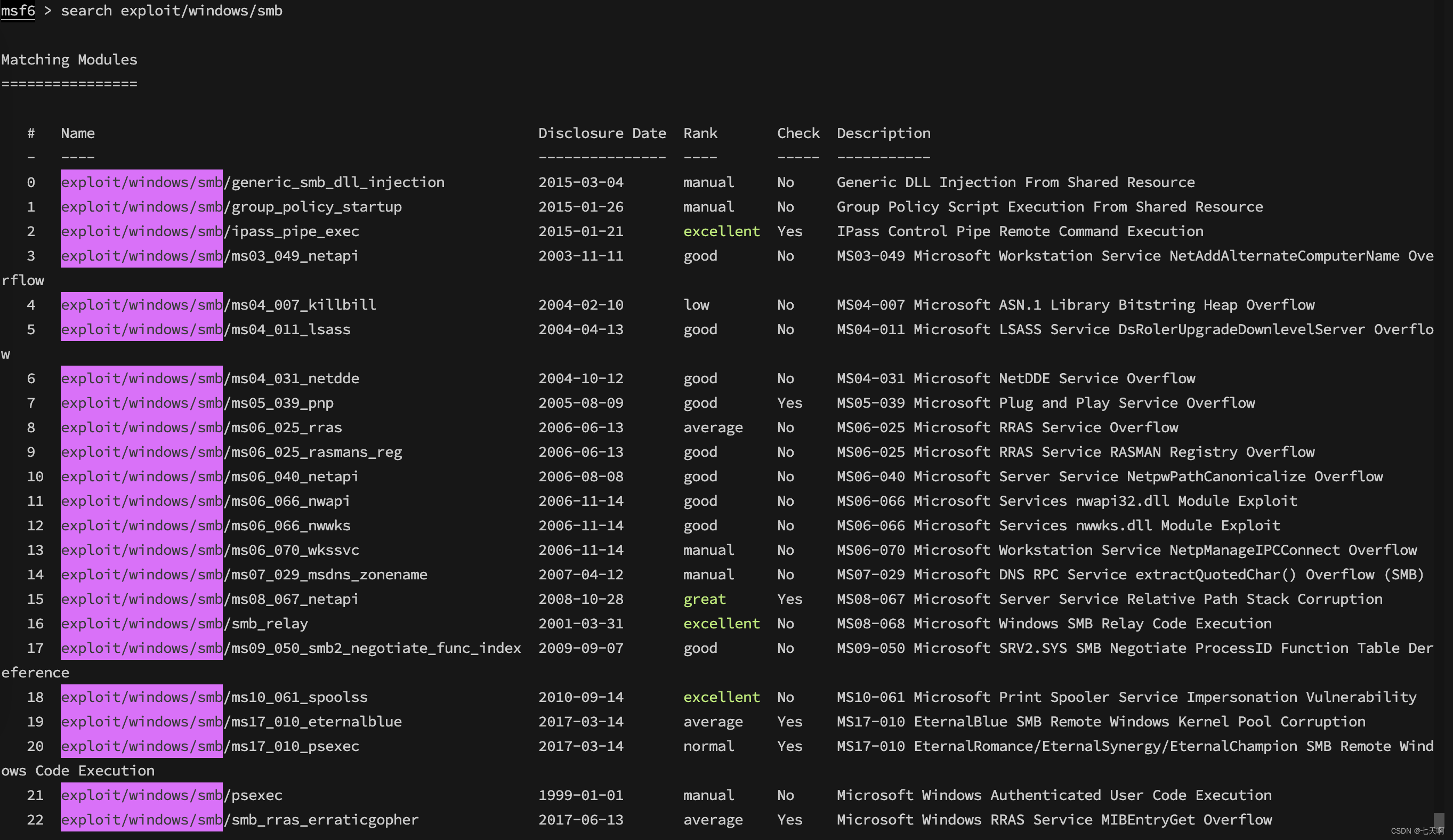Click the 'Disclosure Date' column header
The image size is (1453, 840).
[602, 133]
